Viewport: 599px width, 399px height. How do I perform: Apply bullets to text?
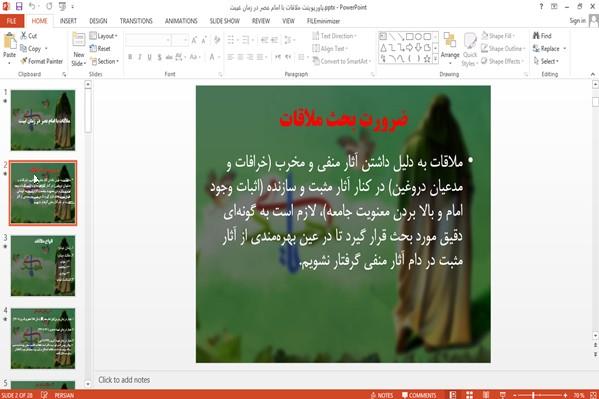point(232,40)
